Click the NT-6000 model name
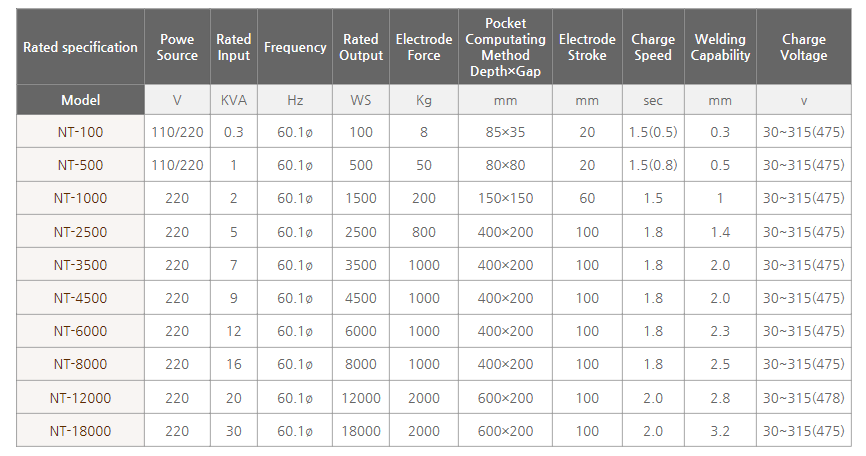Screen dimensions: 866x456 click(81, 331)
